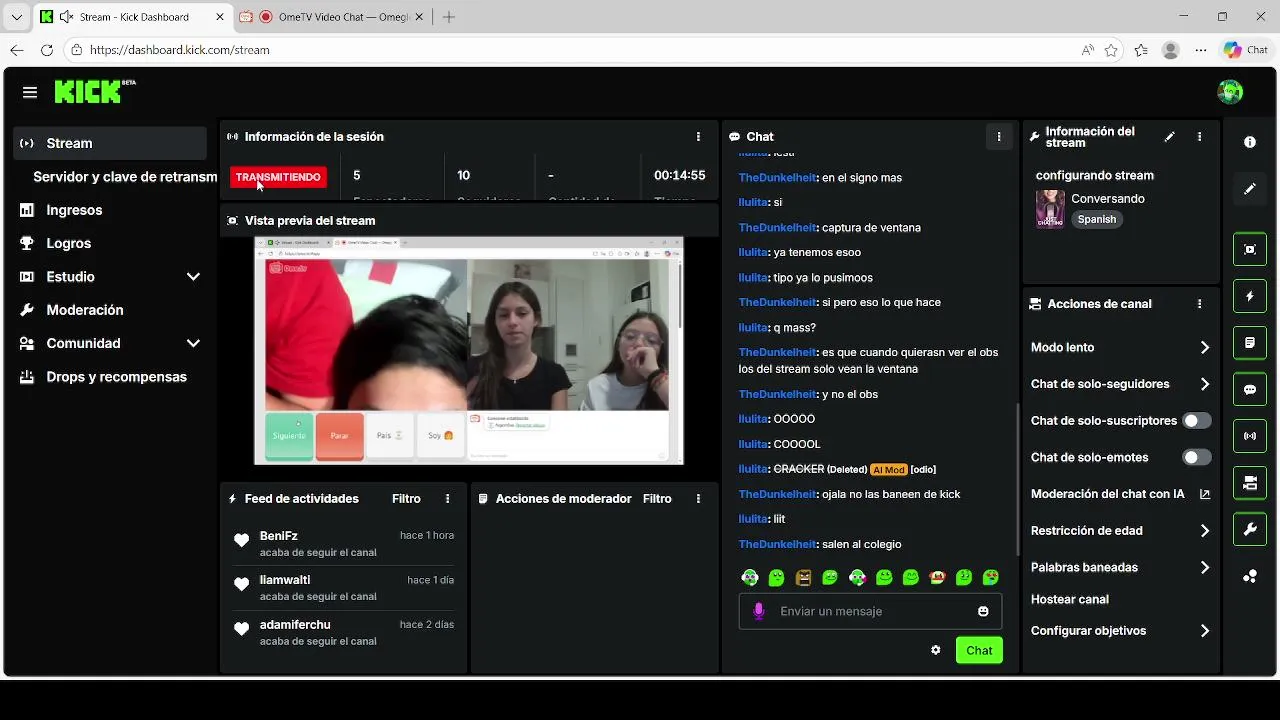The image size is (1280, 720).
Task: Bookmark this page with star icon
Action: click(1111, 50)
